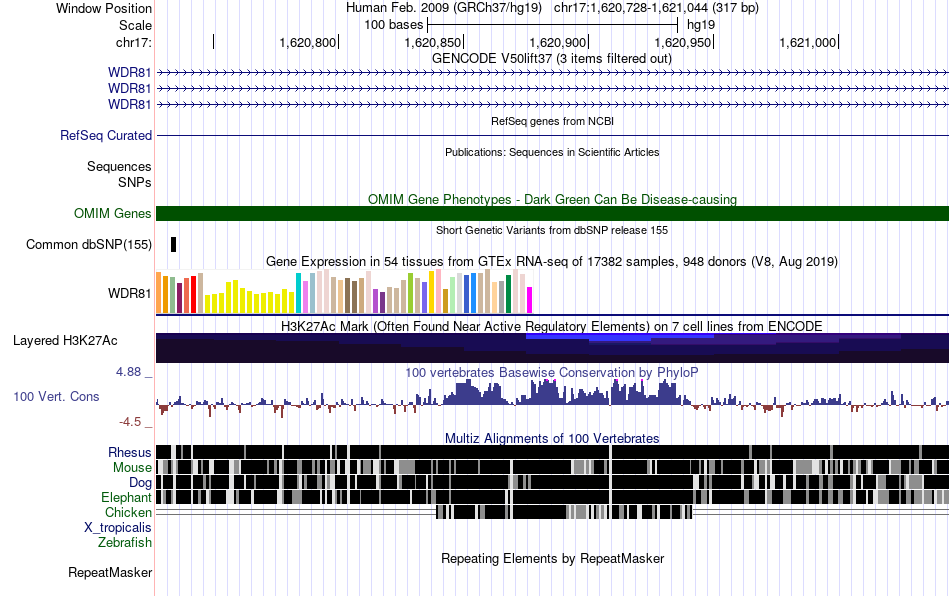Select the Dog alignment row label
950x596 pixels.
tap(141, 483)
